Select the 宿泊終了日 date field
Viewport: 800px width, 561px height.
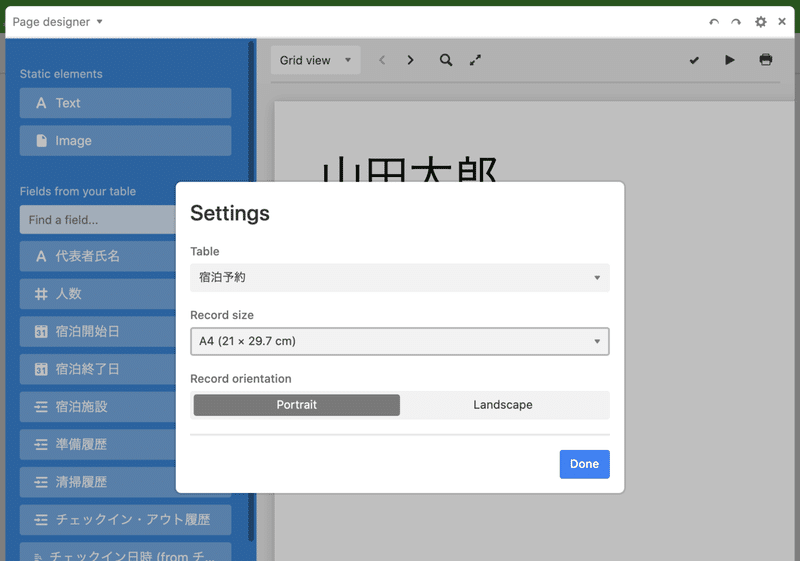tap(98, 369)
